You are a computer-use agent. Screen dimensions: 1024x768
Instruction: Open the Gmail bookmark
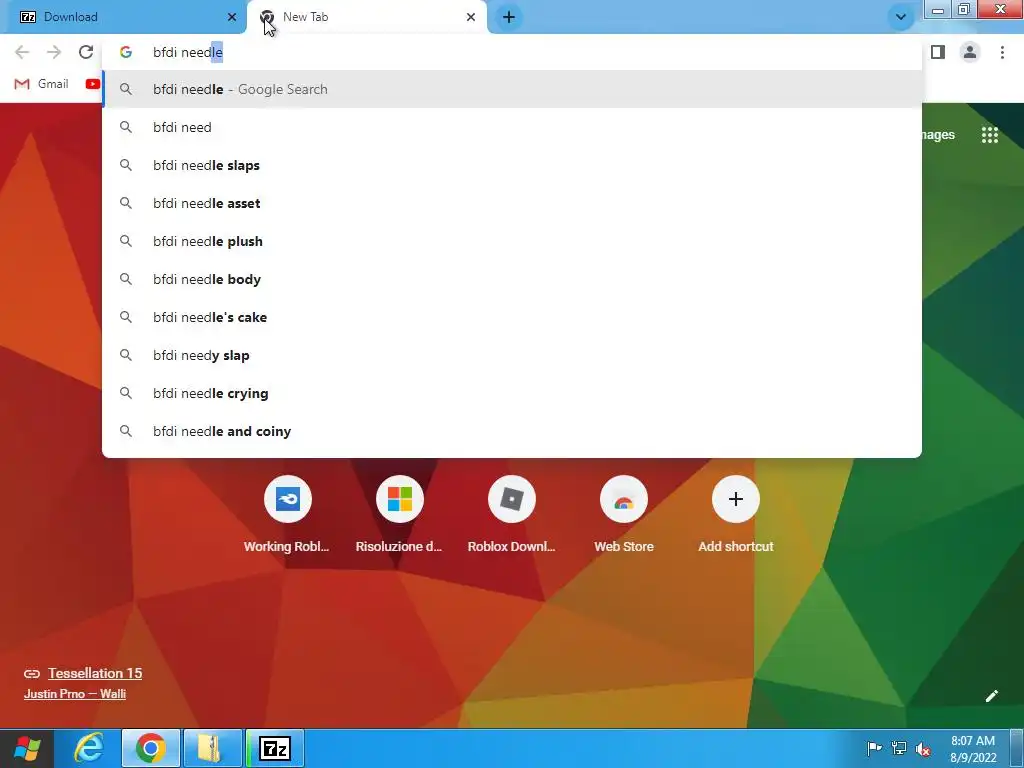[41, 84]
